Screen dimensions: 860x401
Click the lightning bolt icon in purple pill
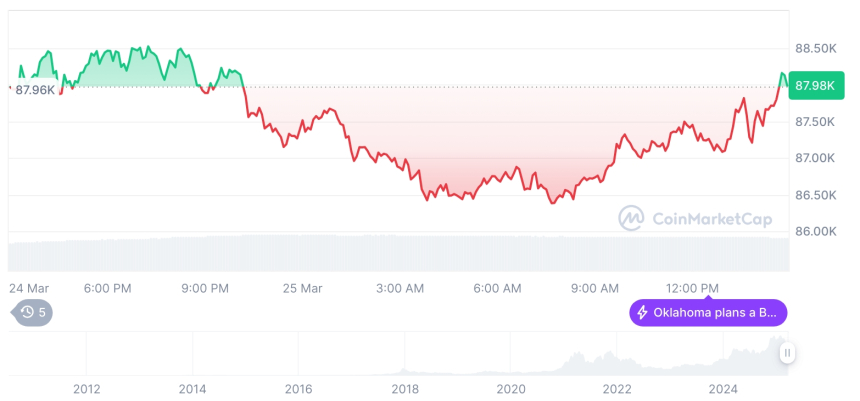[642, 313]
